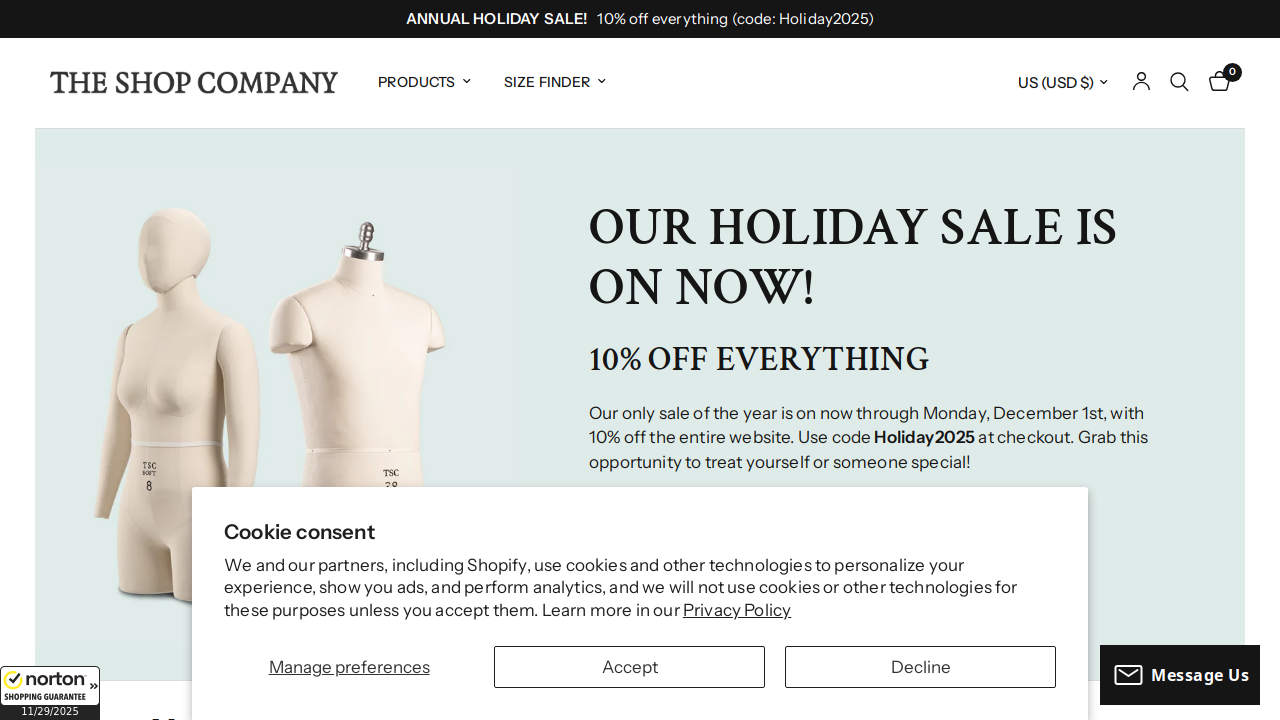Image resolution: width=1280 pixels, height=720 pixels.
Task: Open Manage preferences for cookies
Action: pyautogui.click(x=349, y=667)
